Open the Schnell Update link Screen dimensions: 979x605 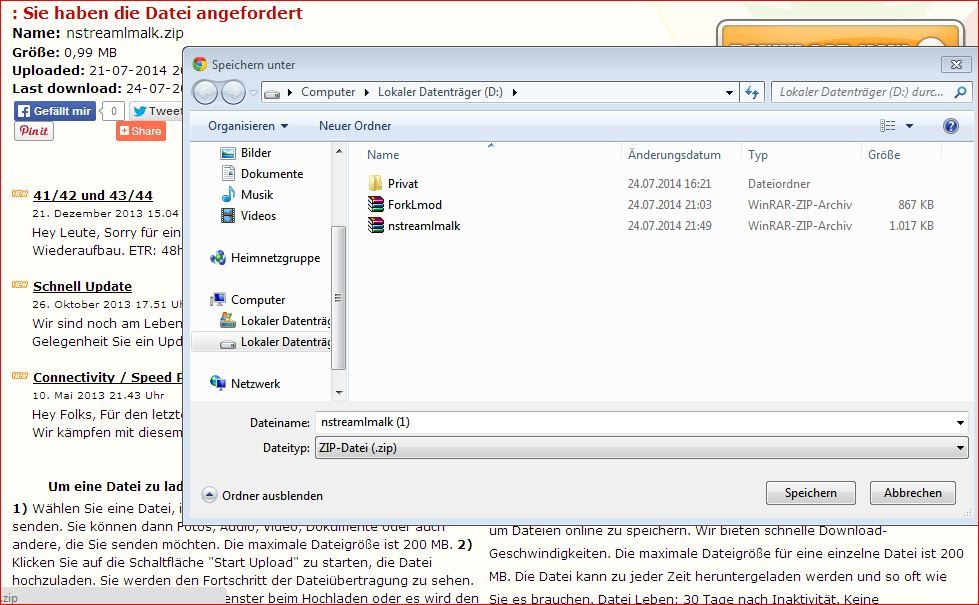(x=82, y=287)
